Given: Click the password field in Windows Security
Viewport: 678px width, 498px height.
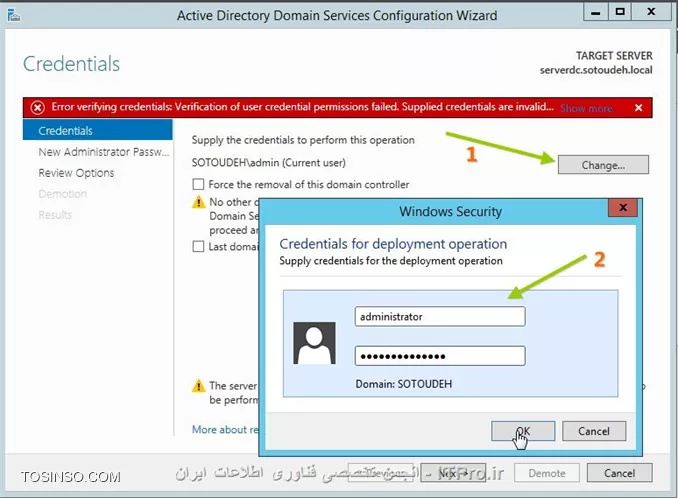Looking at the screenshot, I should [x=440, y=356].
